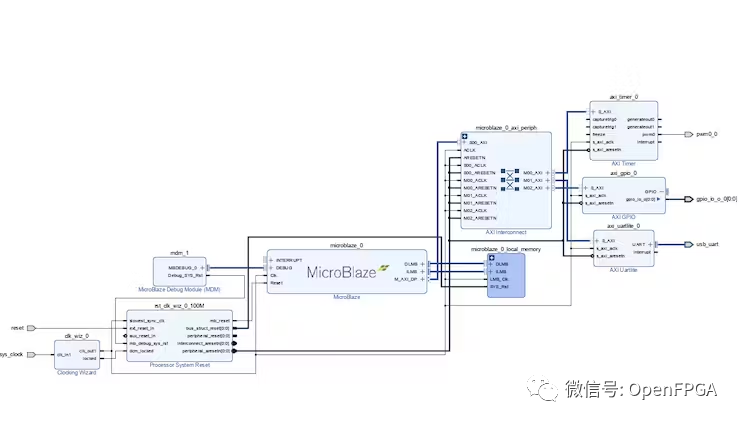Expand the M00_AXI interface pin

[548, 172]
